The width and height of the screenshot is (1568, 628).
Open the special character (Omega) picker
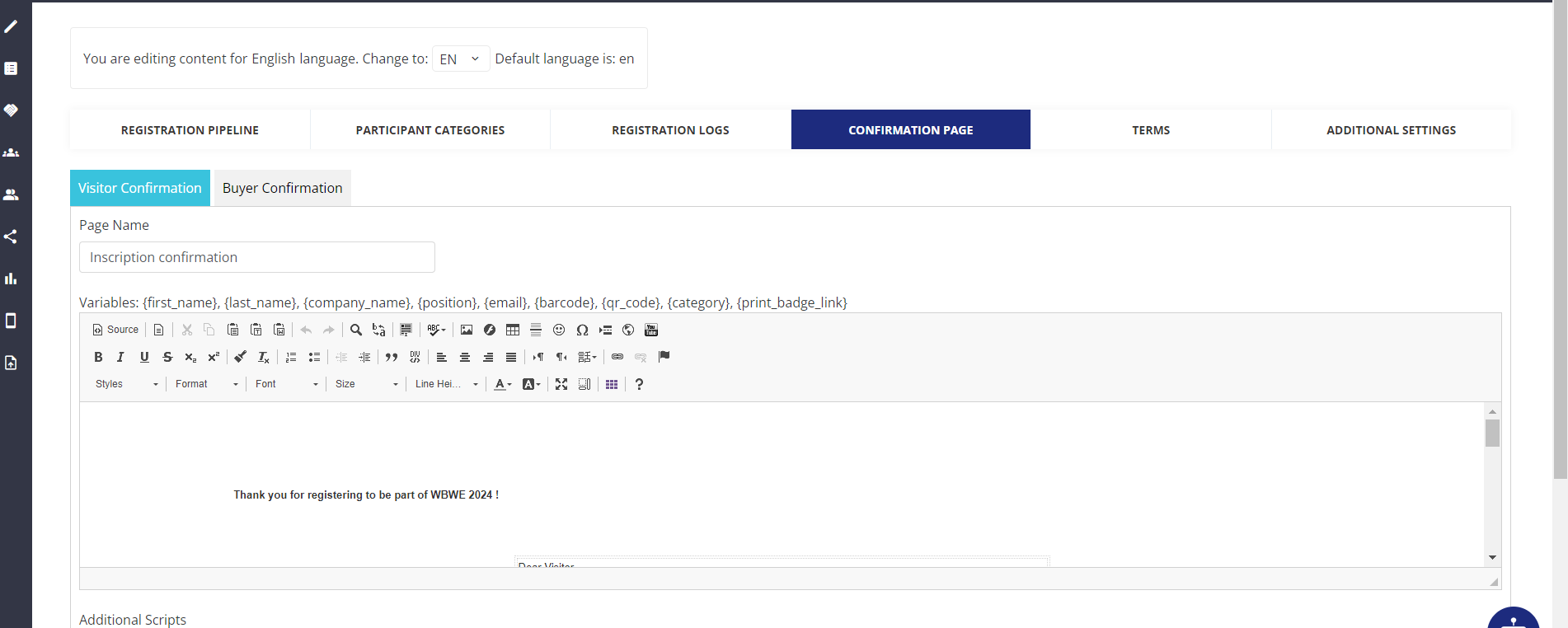[582, 330]
